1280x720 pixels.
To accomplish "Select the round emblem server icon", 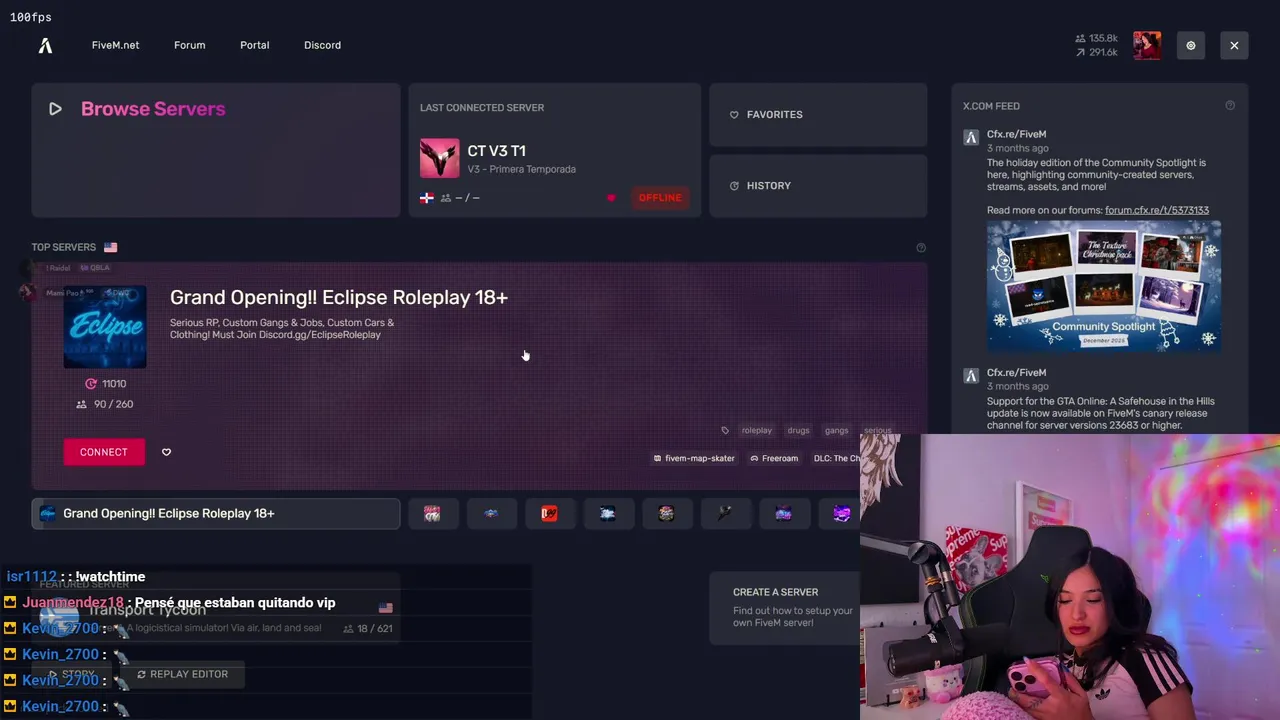I will [666, 513].
